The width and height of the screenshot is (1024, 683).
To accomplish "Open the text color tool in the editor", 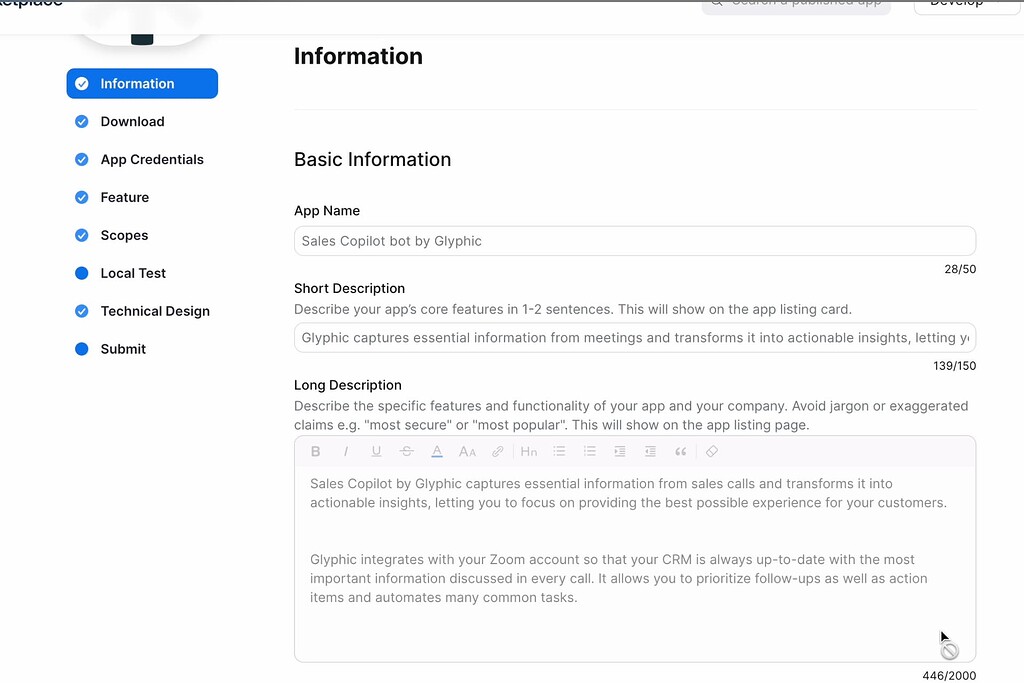I will [x=437, y=451].
